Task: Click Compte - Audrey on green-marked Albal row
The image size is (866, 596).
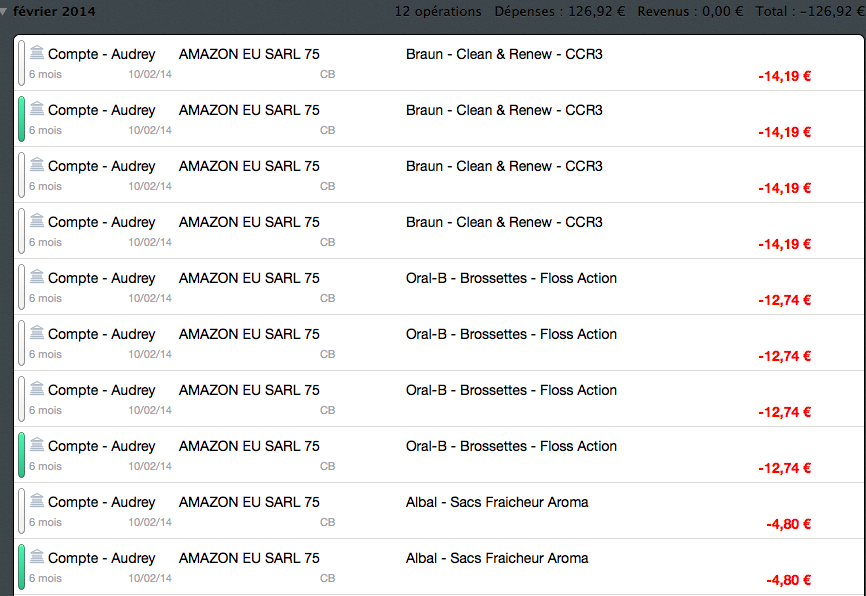Action: coord(102,558)
